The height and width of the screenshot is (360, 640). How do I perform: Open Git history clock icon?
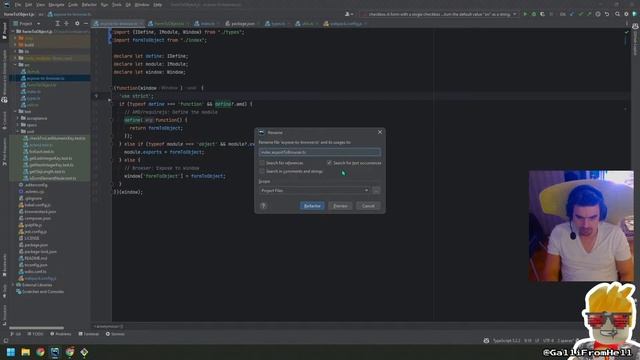point(598,14)
